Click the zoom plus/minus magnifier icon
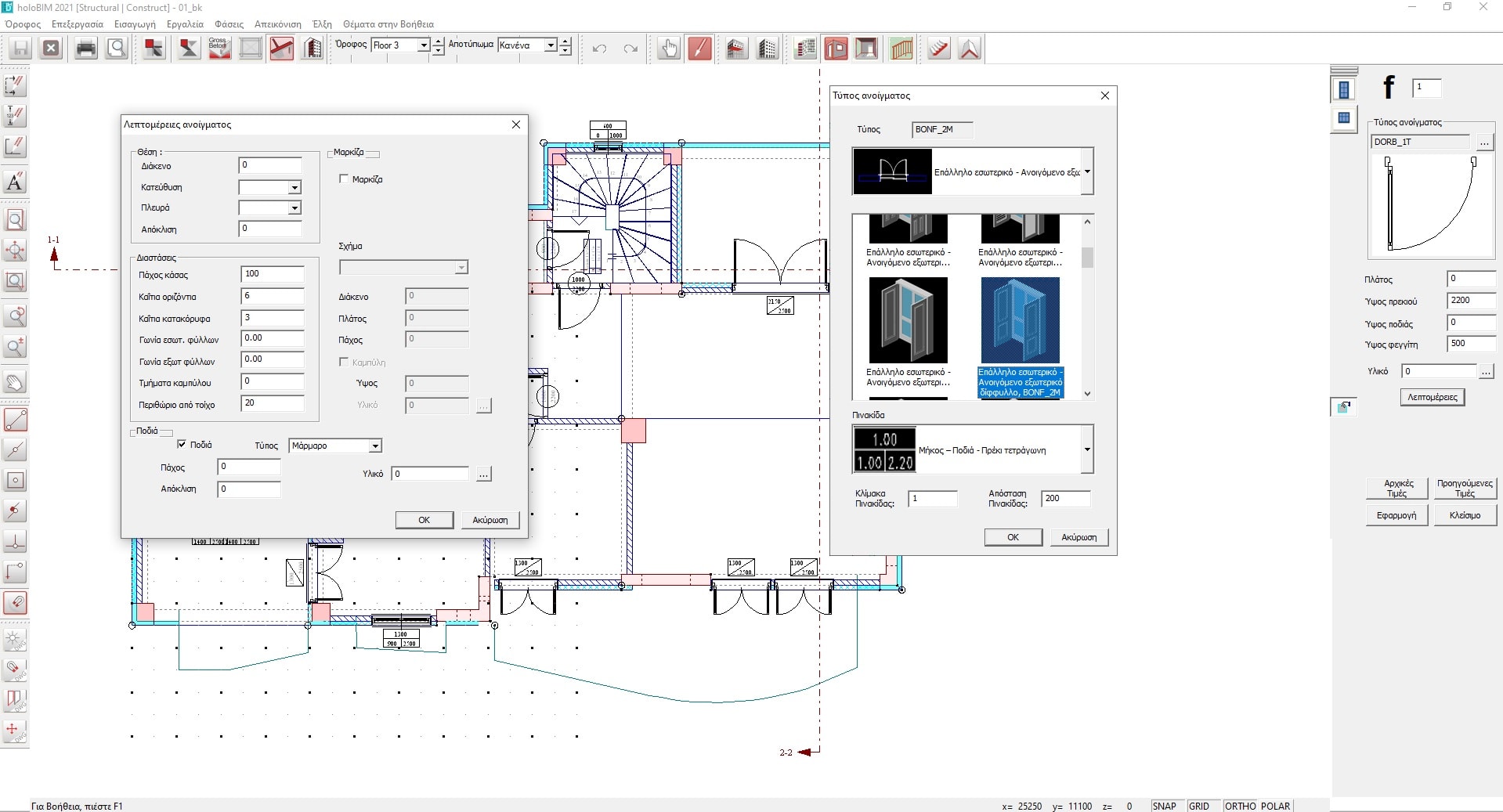 pyautogui.click(x=15, y=347)
